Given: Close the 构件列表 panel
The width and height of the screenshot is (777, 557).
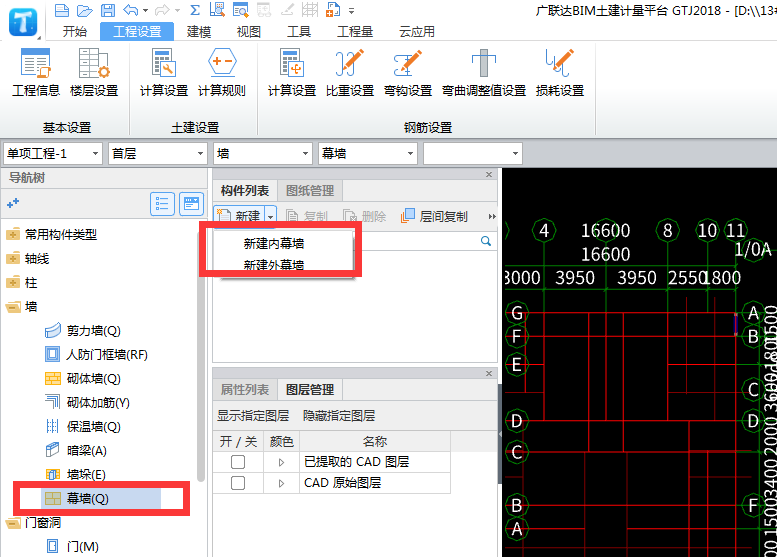Looking at the screenshot, I should (x=489, y=174).
